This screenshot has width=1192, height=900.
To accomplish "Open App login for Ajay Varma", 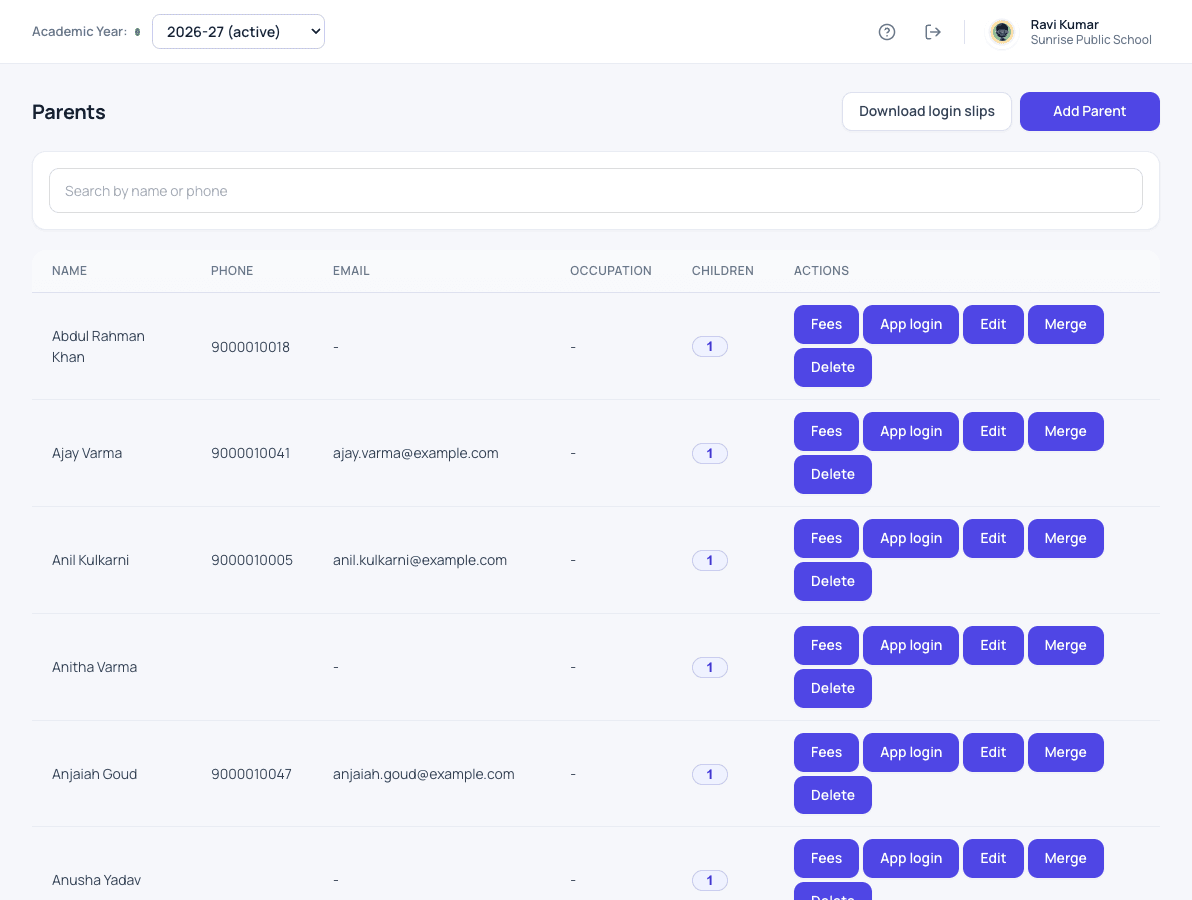I will pos(911,432).
